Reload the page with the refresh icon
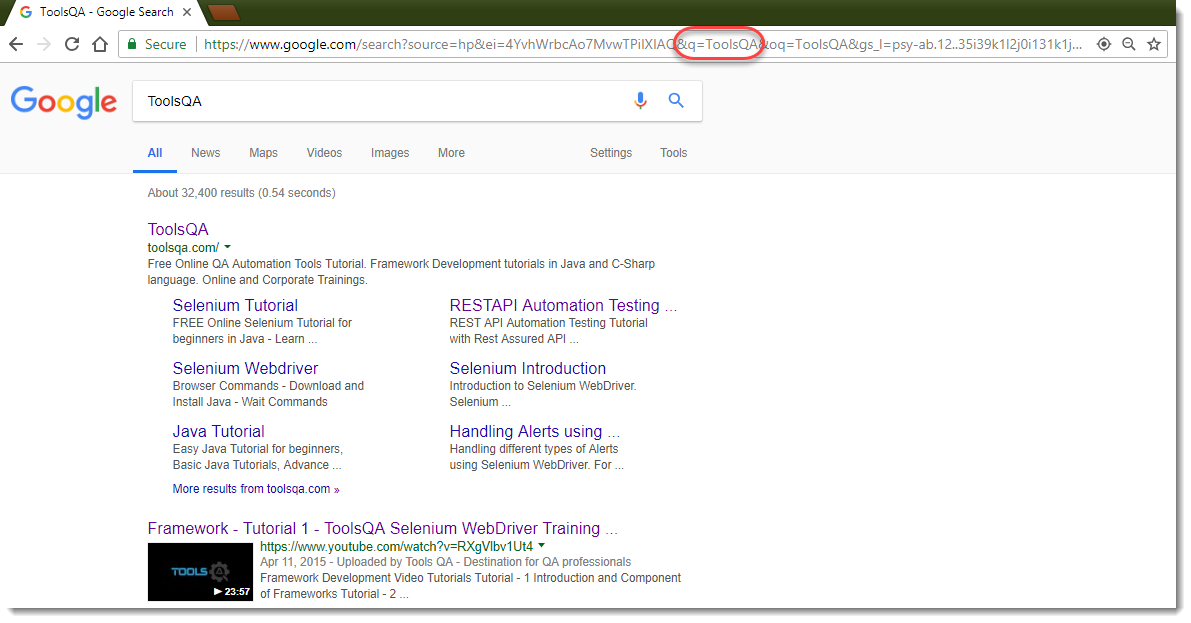This screenshot has width=1191, height=623. (72, 44)
